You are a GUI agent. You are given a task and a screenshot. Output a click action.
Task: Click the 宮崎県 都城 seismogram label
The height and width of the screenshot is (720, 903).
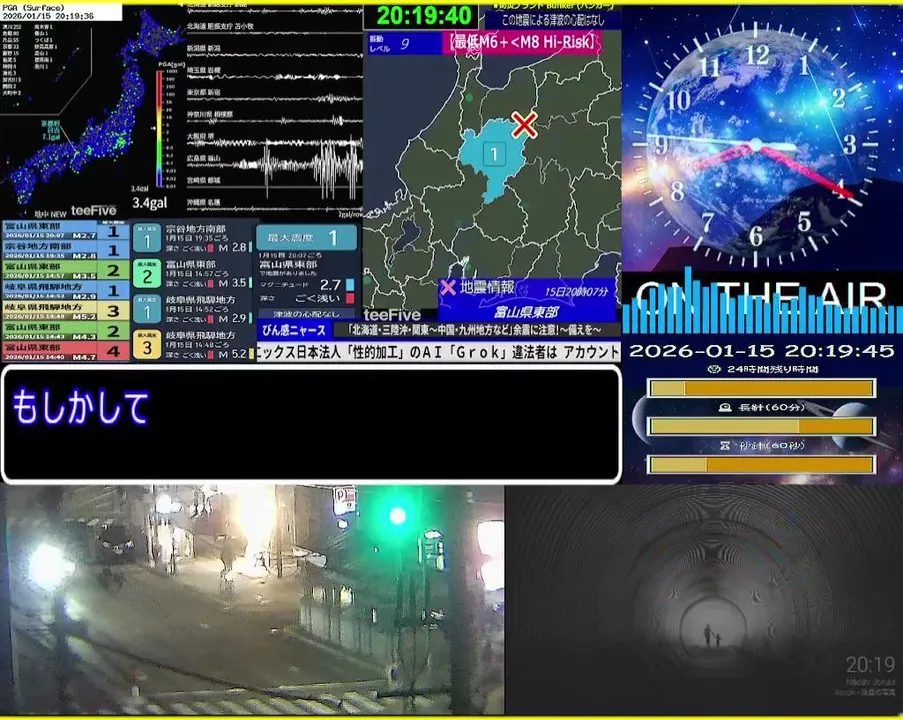[x=204, y=180]
